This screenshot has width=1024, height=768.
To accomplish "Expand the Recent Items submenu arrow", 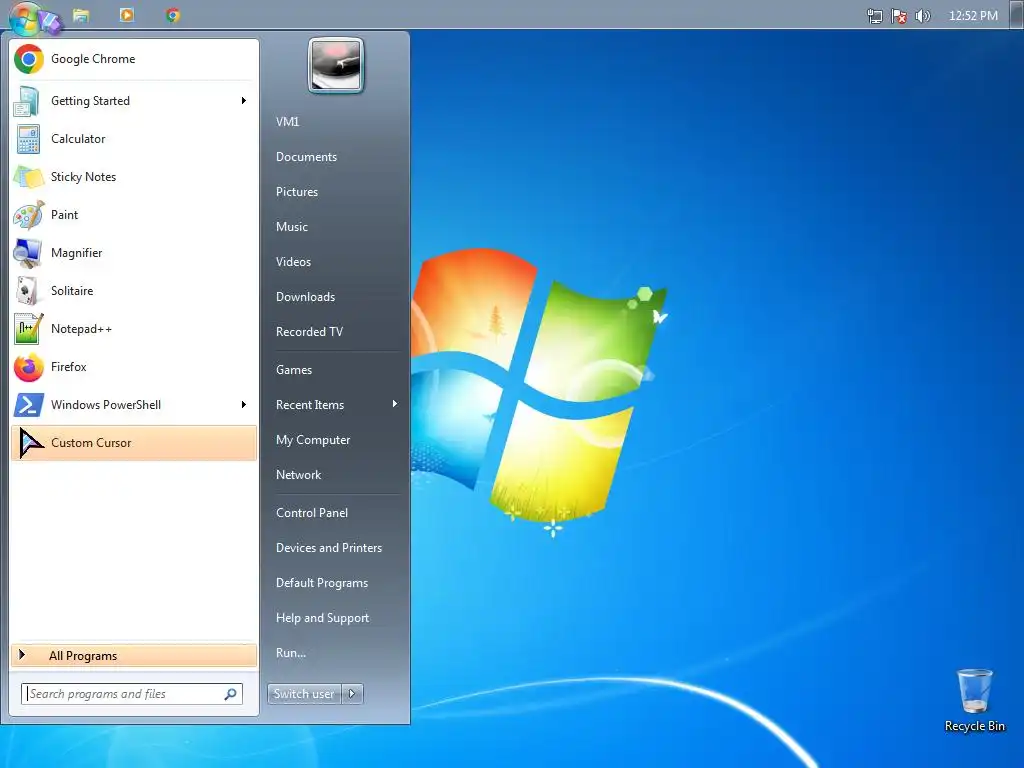I will pos(394,404).
